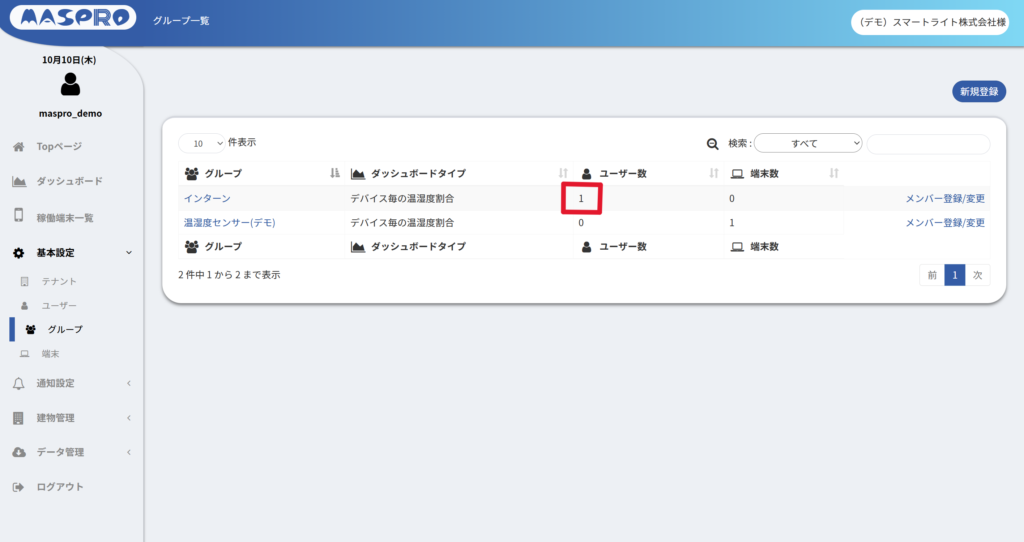Open the Top page home item

click(x=59, y=147)
